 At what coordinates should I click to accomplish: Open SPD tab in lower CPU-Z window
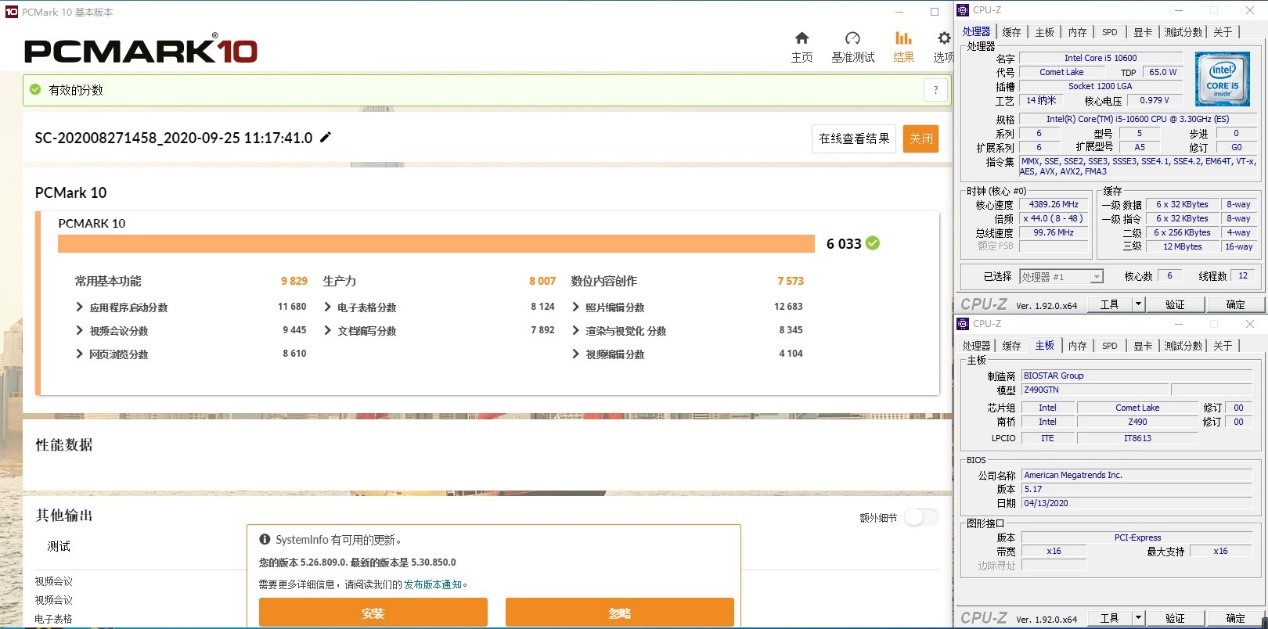[x=1109, y=346]
